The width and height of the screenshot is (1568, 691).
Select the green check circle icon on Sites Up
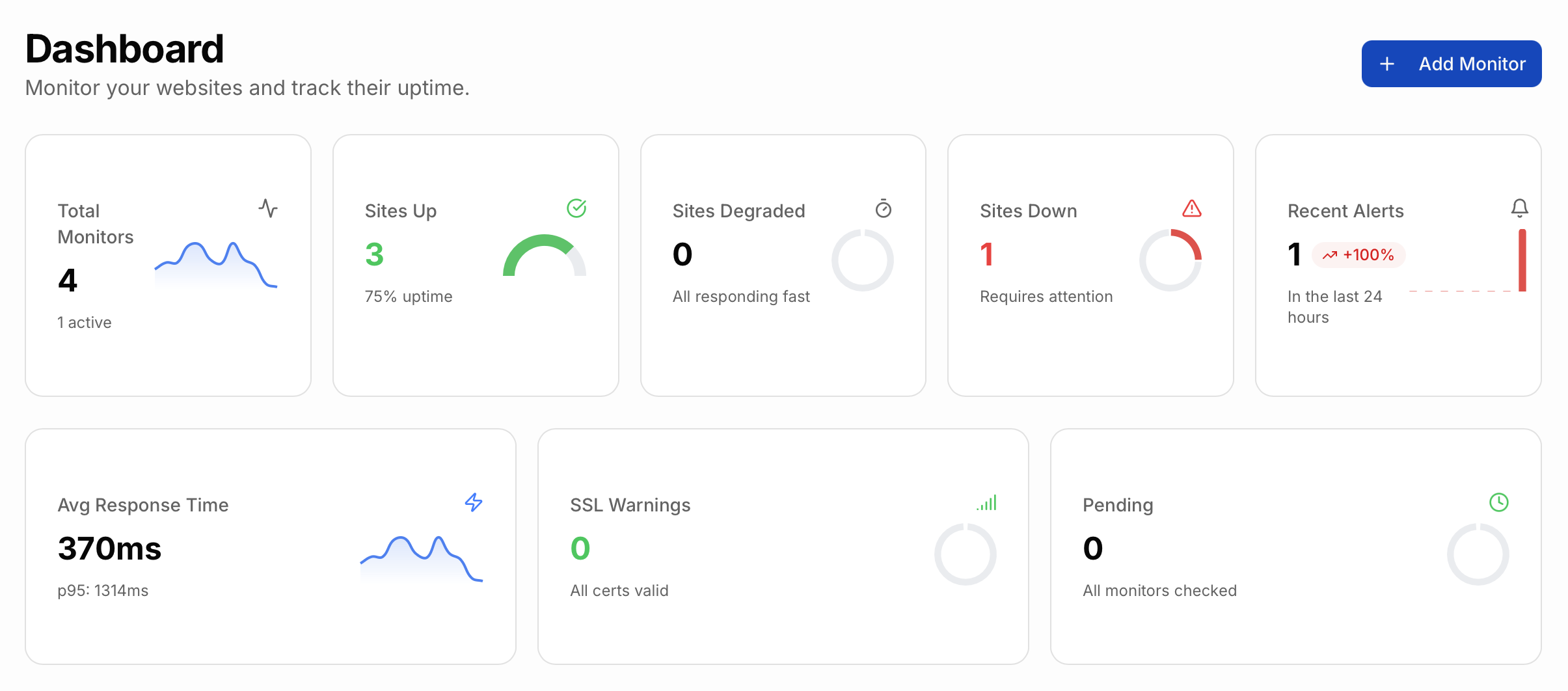(575, 209)
